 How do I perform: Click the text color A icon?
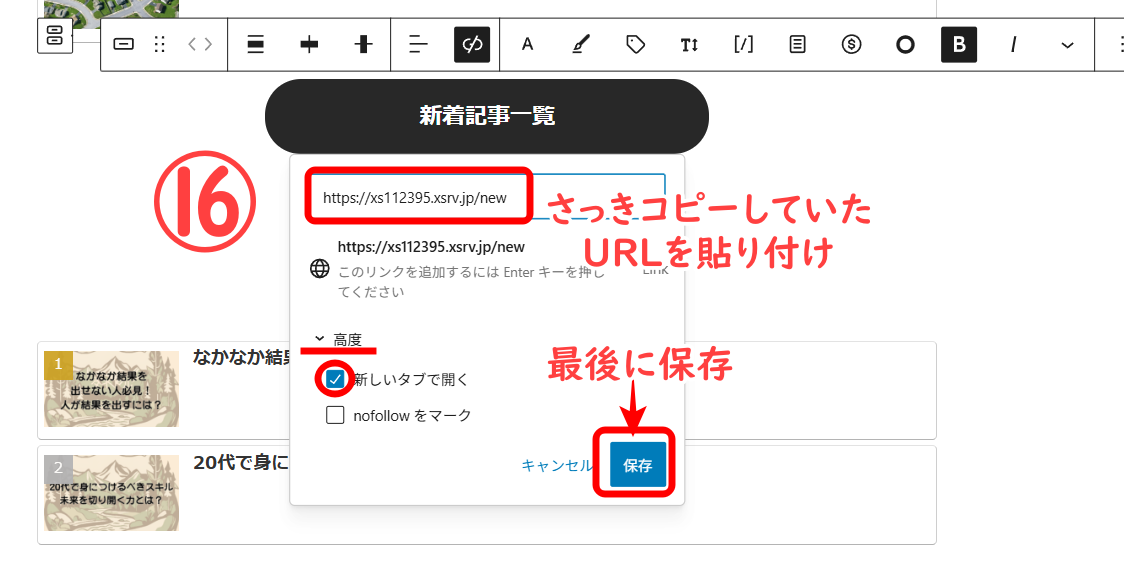(x=527, y=45)
